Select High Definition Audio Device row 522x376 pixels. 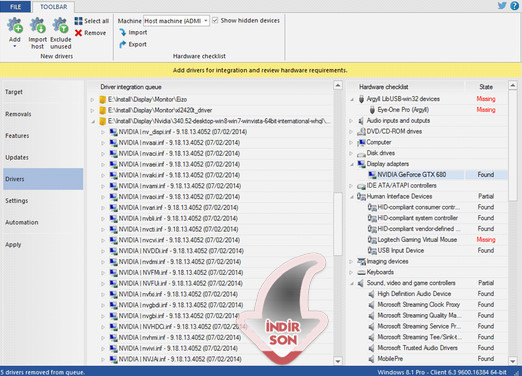pos(428,294)
